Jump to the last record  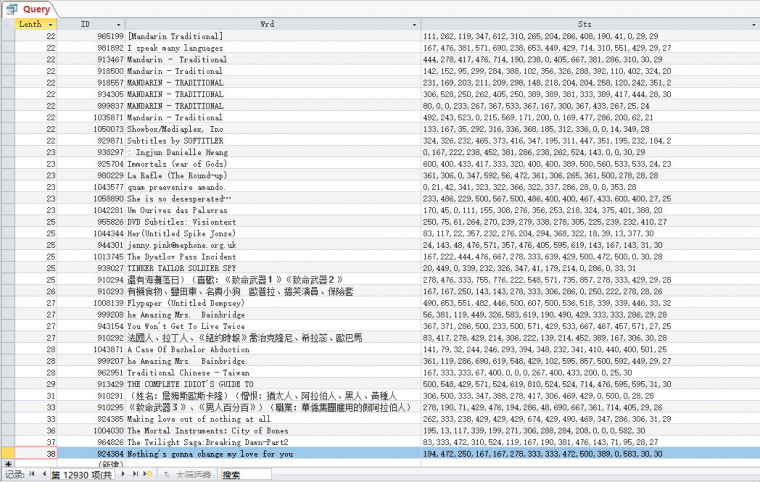coord(135,474)
